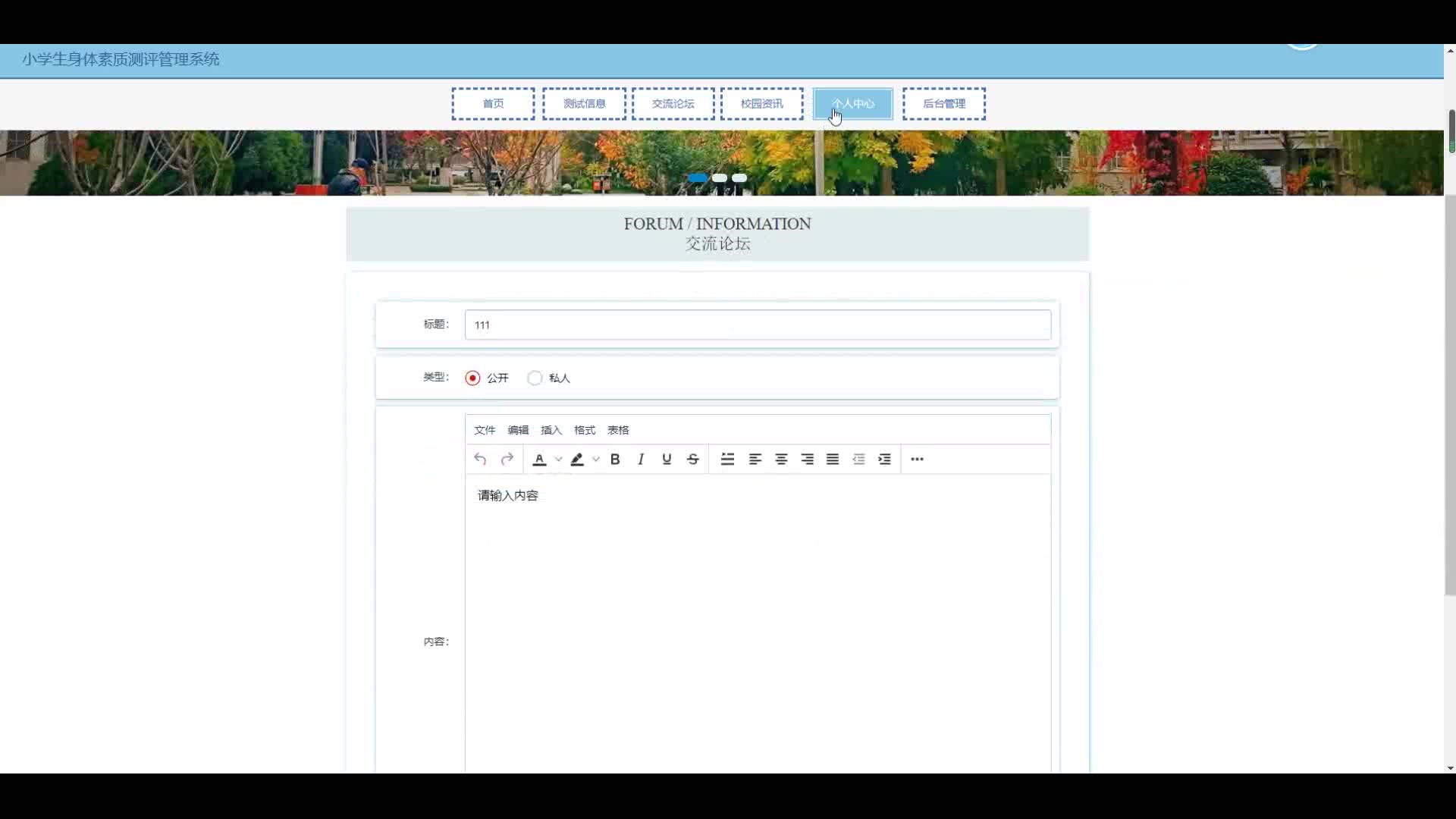Toggle underline formatting
The width and height of the screenshot is (1456, 819).
[x=667, y=459]
